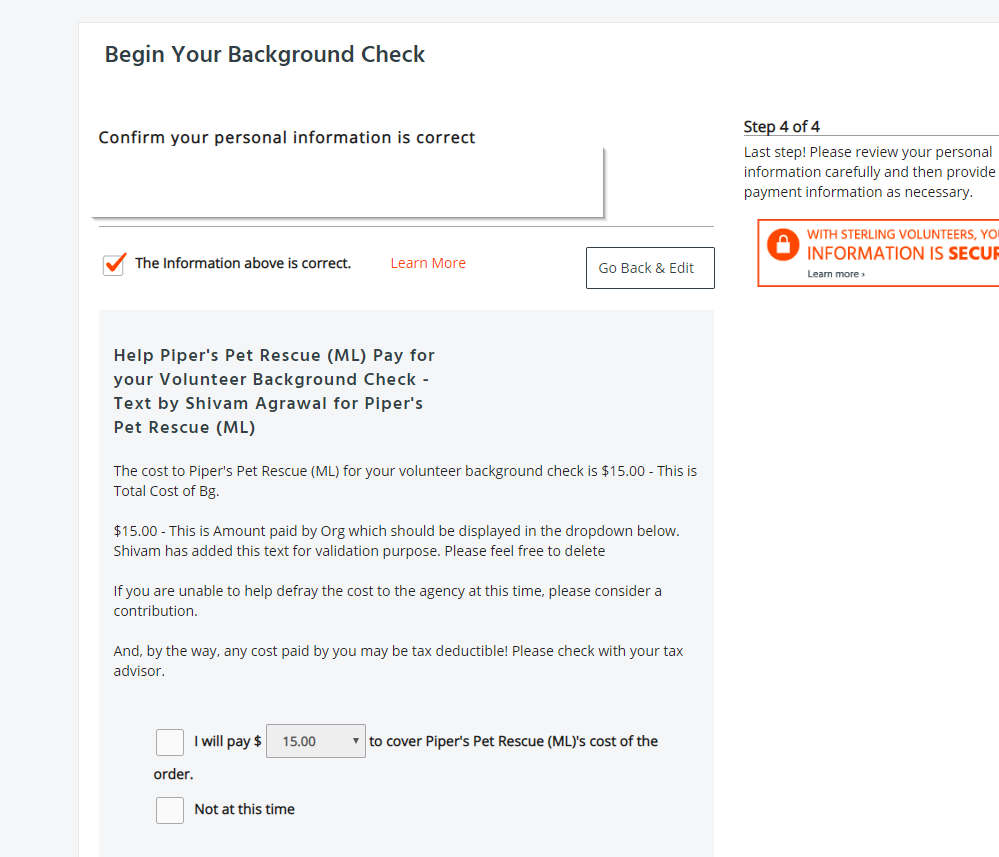Uncheck 'The Information above is correct' checkbox
Screen dimensions: 999x857
click(x=114, y=264)
